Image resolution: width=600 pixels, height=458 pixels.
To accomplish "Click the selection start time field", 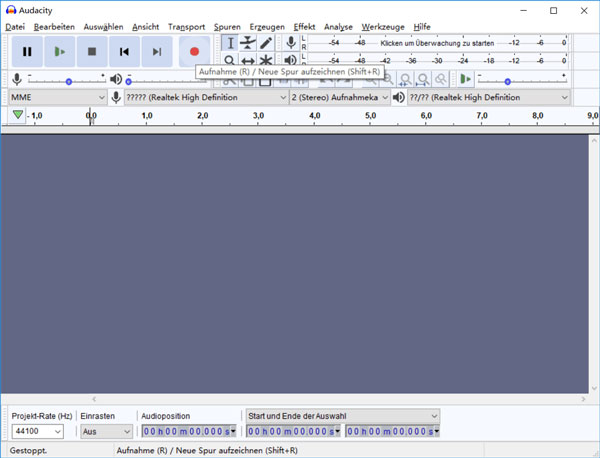I will 291,432.
